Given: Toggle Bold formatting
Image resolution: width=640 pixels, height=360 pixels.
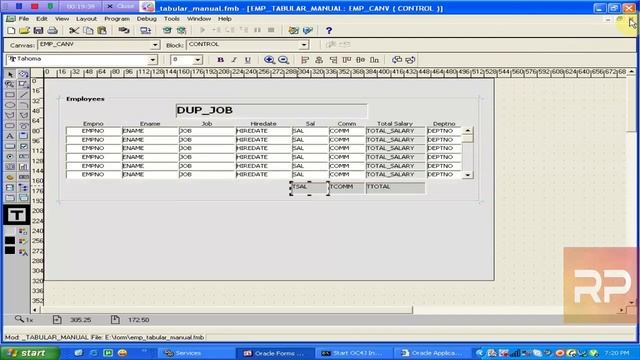Looking at the screenshot, I should [x=220, y=60].
